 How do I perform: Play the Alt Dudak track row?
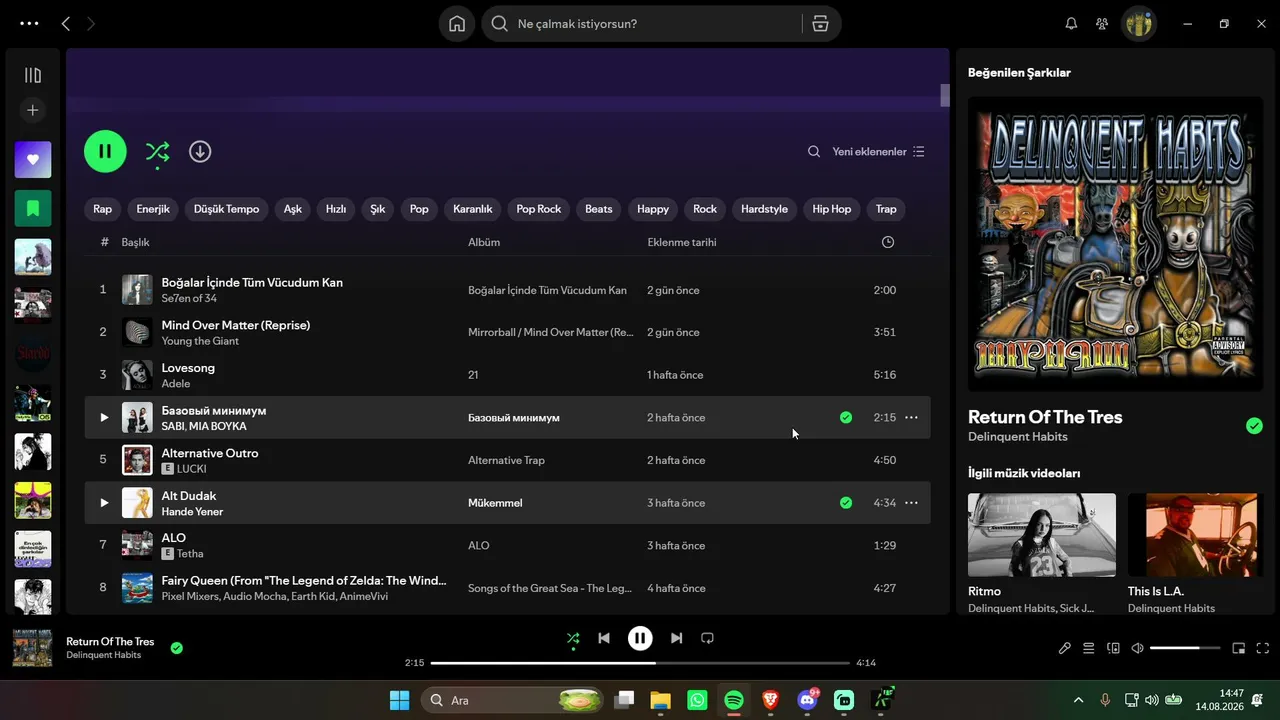click(104, 503)
